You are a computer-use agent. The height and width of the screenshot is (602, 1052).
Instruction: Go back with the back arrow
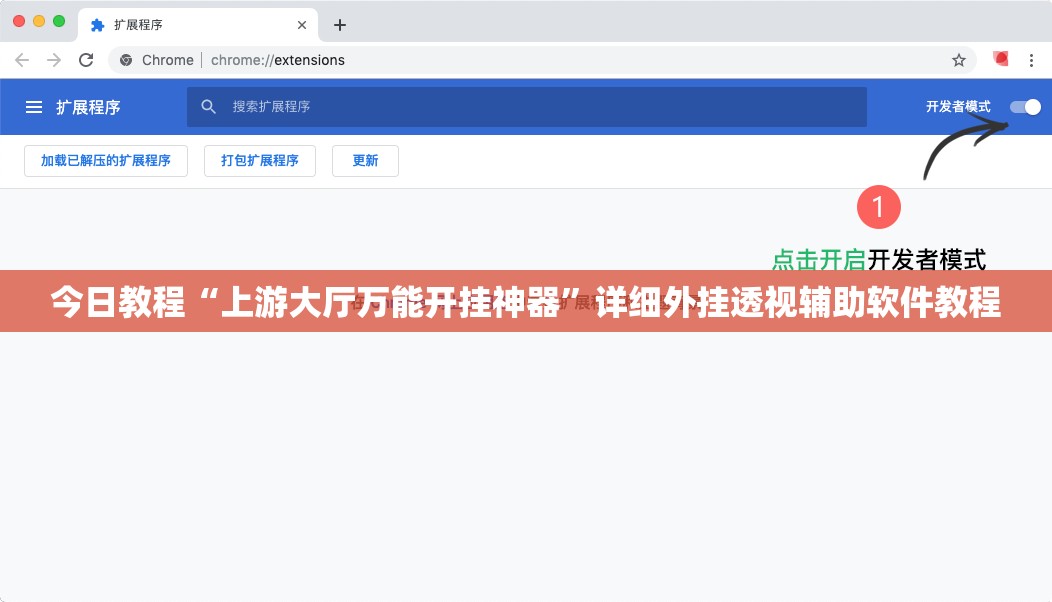[22, 60]
